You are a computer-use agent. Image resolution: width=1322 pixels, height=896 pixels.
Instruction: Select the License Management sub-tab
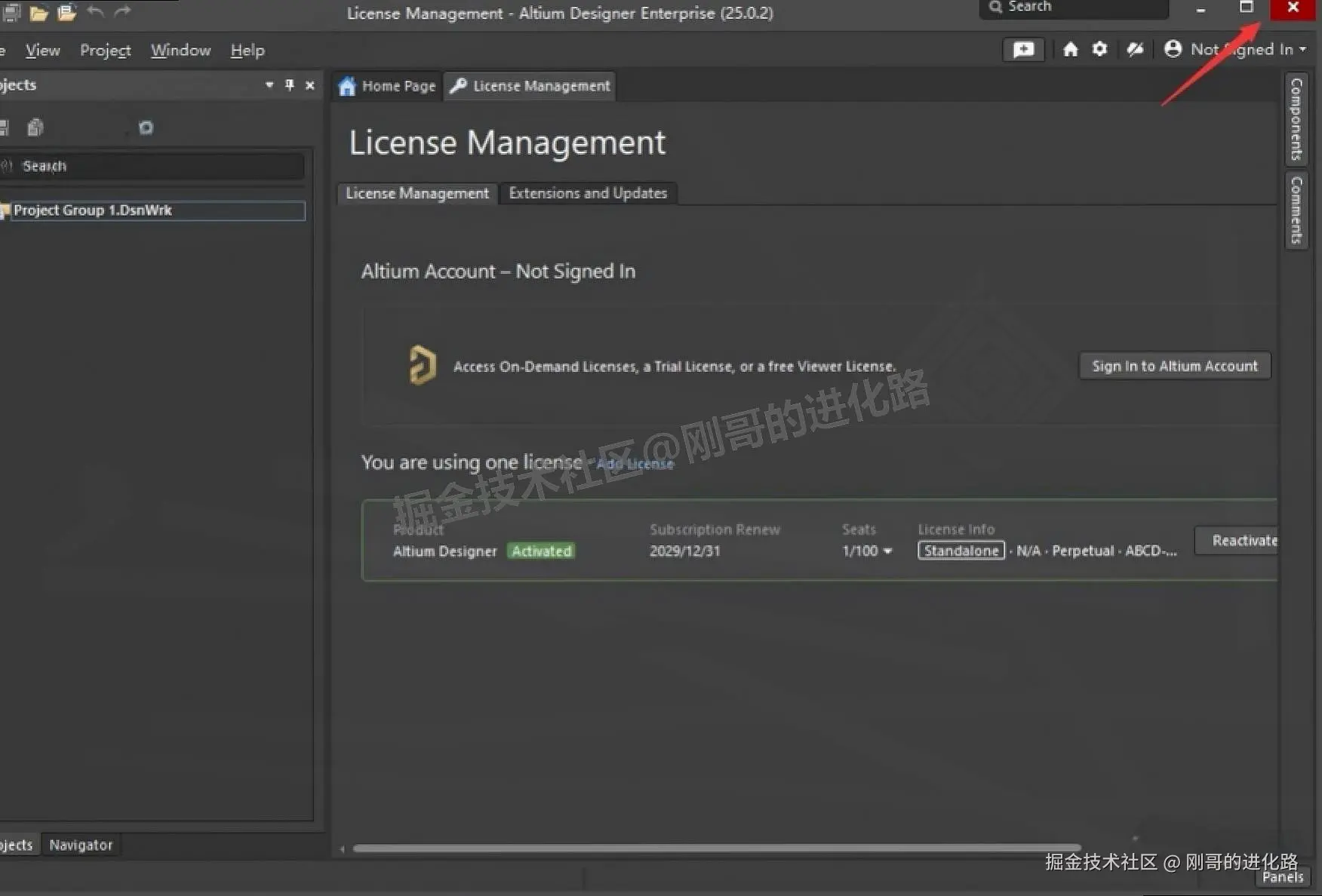tap(417, 193)
